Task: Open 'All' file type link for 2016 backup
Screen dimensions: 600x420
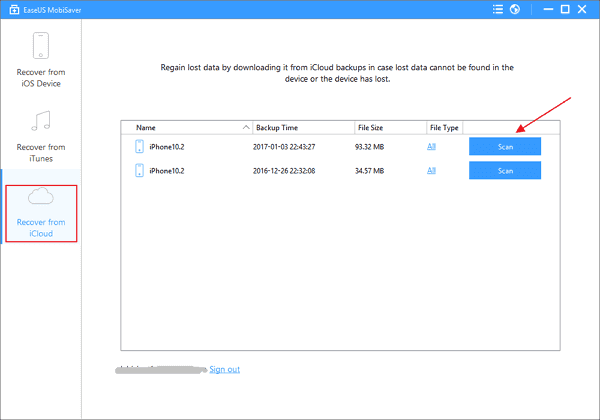Action: [x=432, y=170]
